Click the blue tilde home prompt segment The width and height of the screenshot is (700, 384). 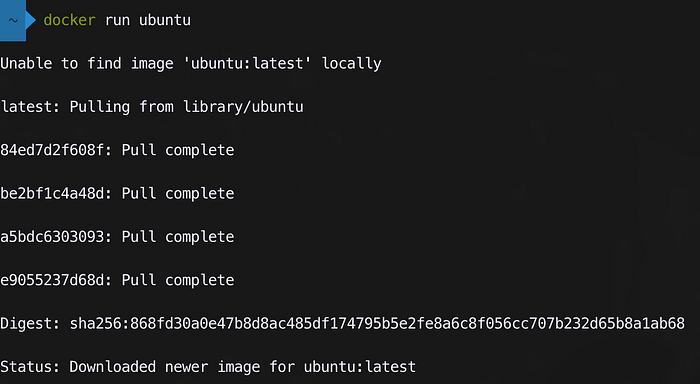[13, 20]
